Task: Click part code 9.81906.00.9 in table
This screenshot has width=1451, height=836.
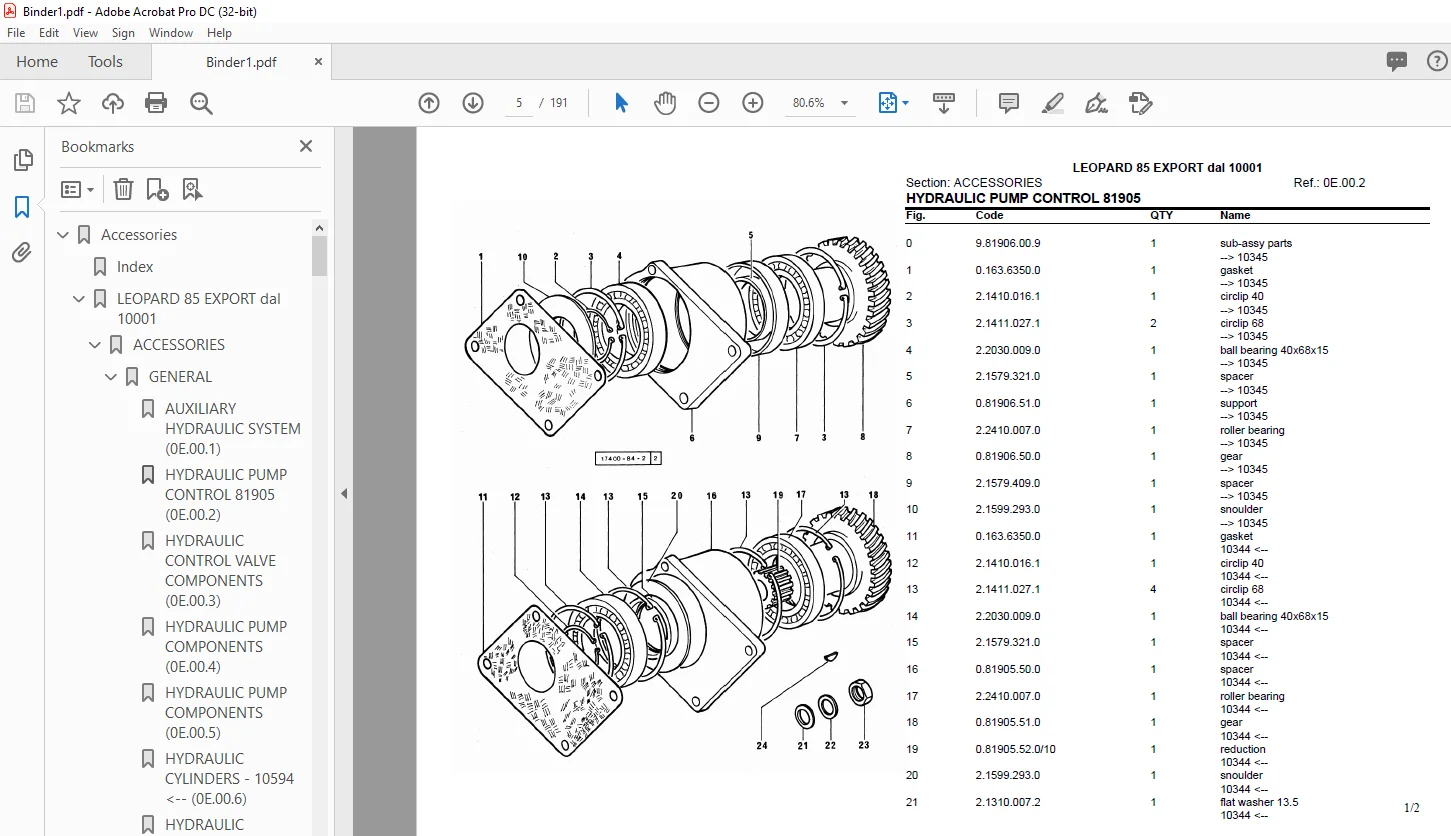Action: point(1008,244)
